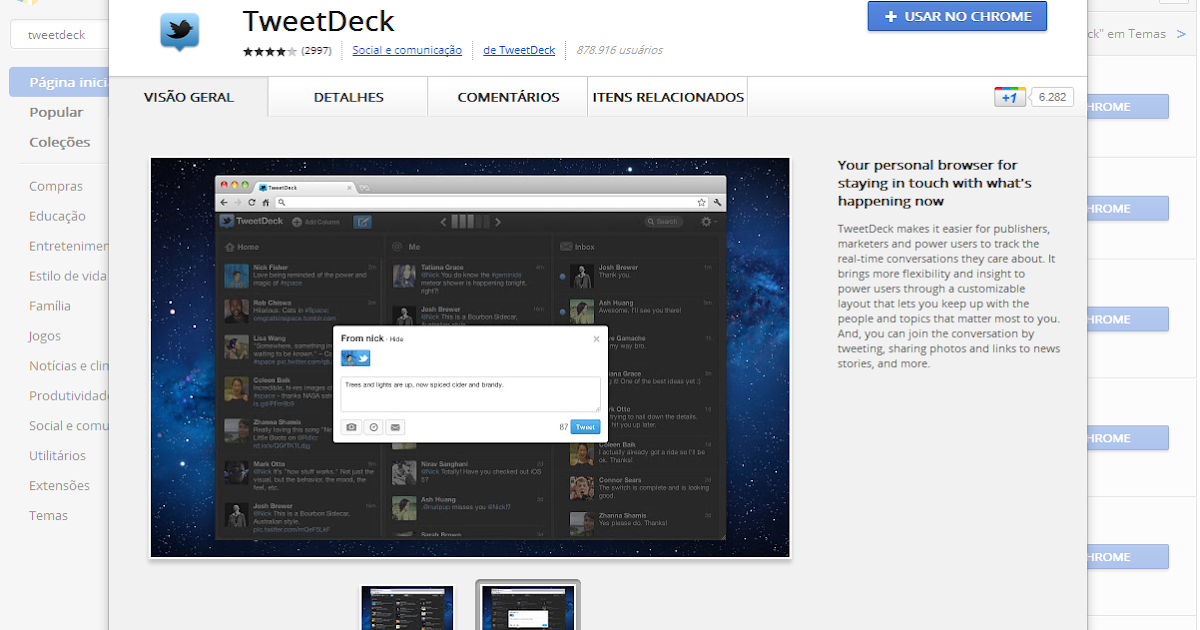The image size is (1200, 630).
Task: Select Produtividade category
Action: [68, 396]
